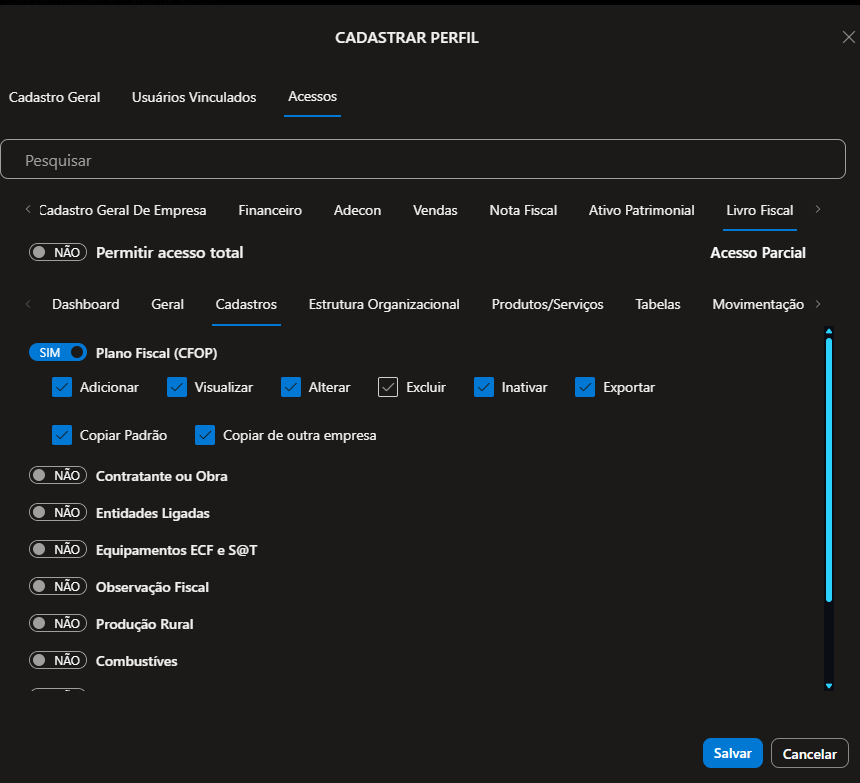Uncheck Copiar de outra empresa checkbox
The image size is (860, 783).
pos(205,435)
